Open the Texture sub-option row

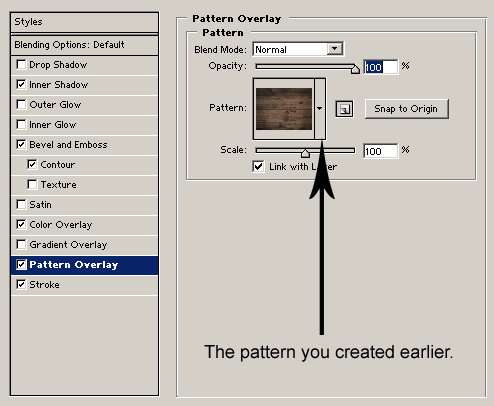click(84, 185)
